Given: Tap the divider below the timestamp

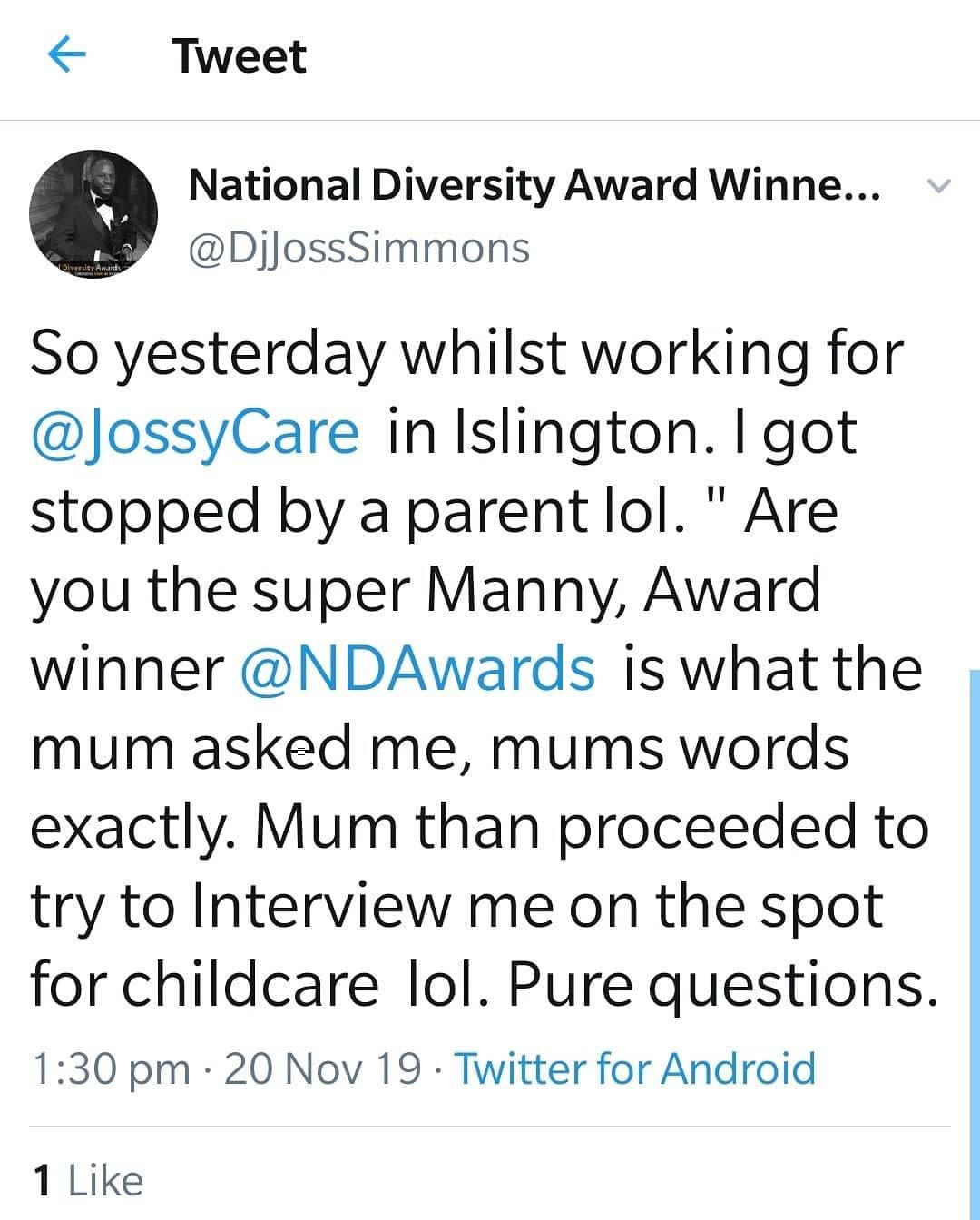Looking at the screenshot, I should (490, 1127).
